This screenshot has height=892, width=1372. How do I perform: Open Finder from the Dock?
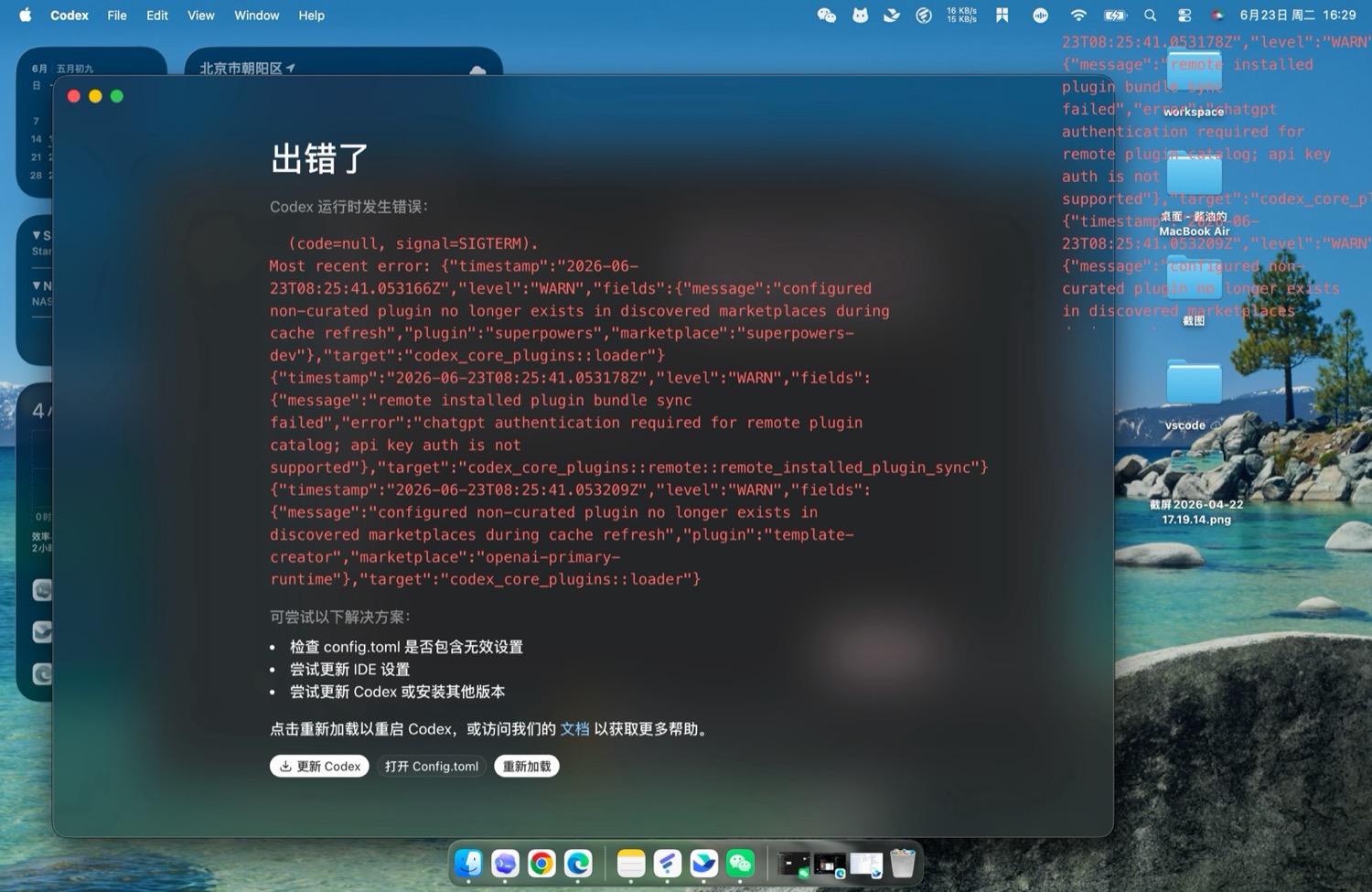[x=469, y=863]
